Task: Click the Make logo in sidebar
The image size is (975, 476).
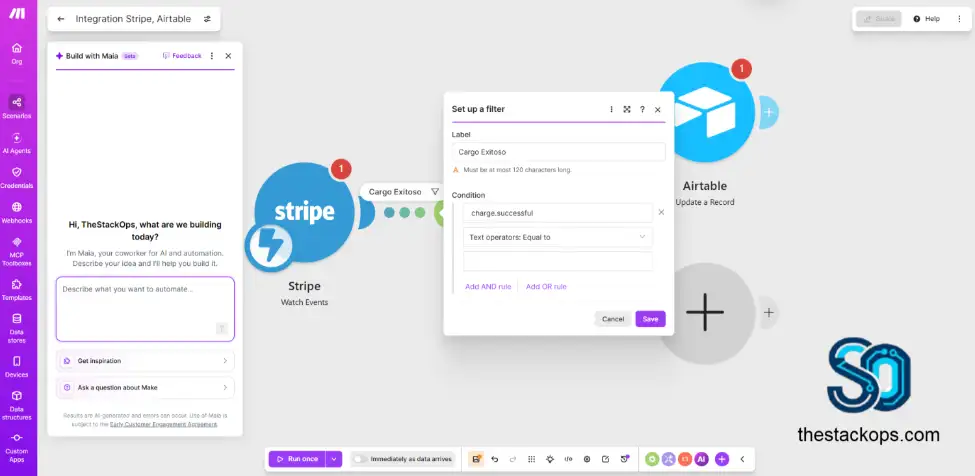Action: (17, 14)
